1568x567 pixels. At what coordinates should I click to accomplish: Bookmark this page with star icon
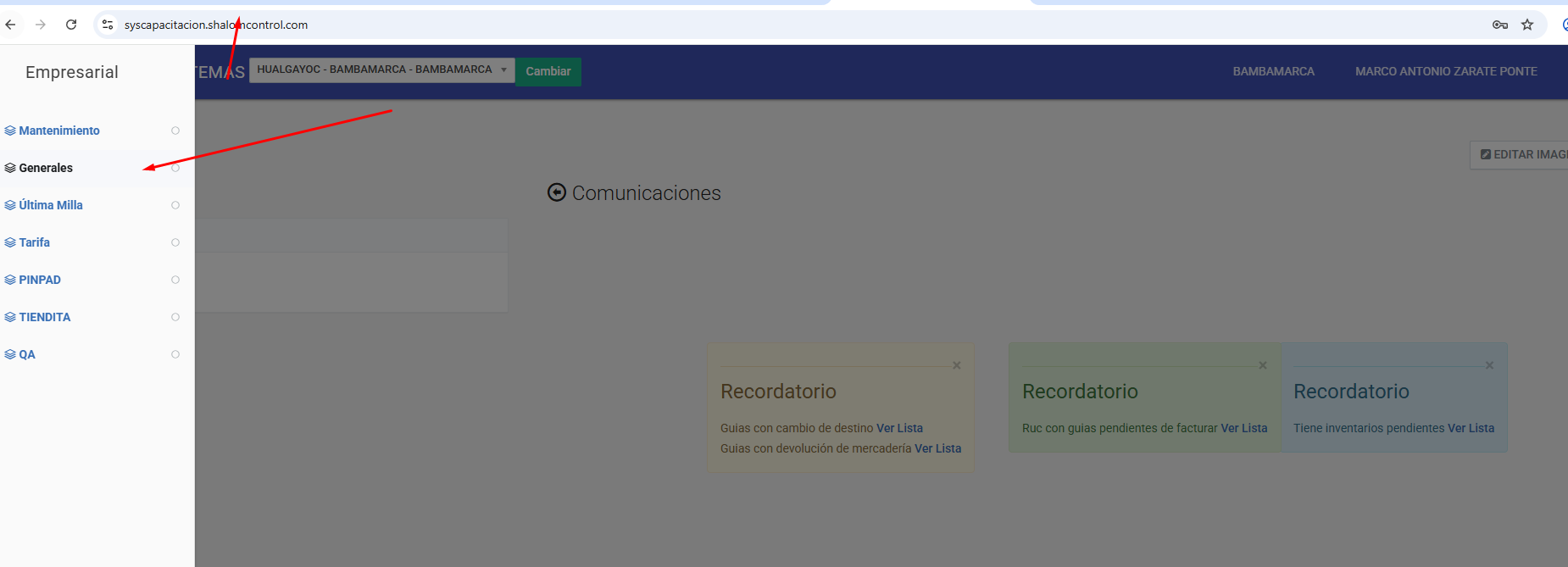[1527, 25]
